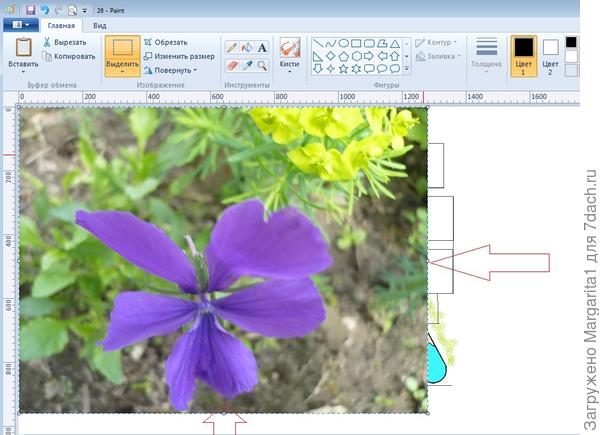Pick the oval callout shape

pyautogui.click(x=382, y=69)
